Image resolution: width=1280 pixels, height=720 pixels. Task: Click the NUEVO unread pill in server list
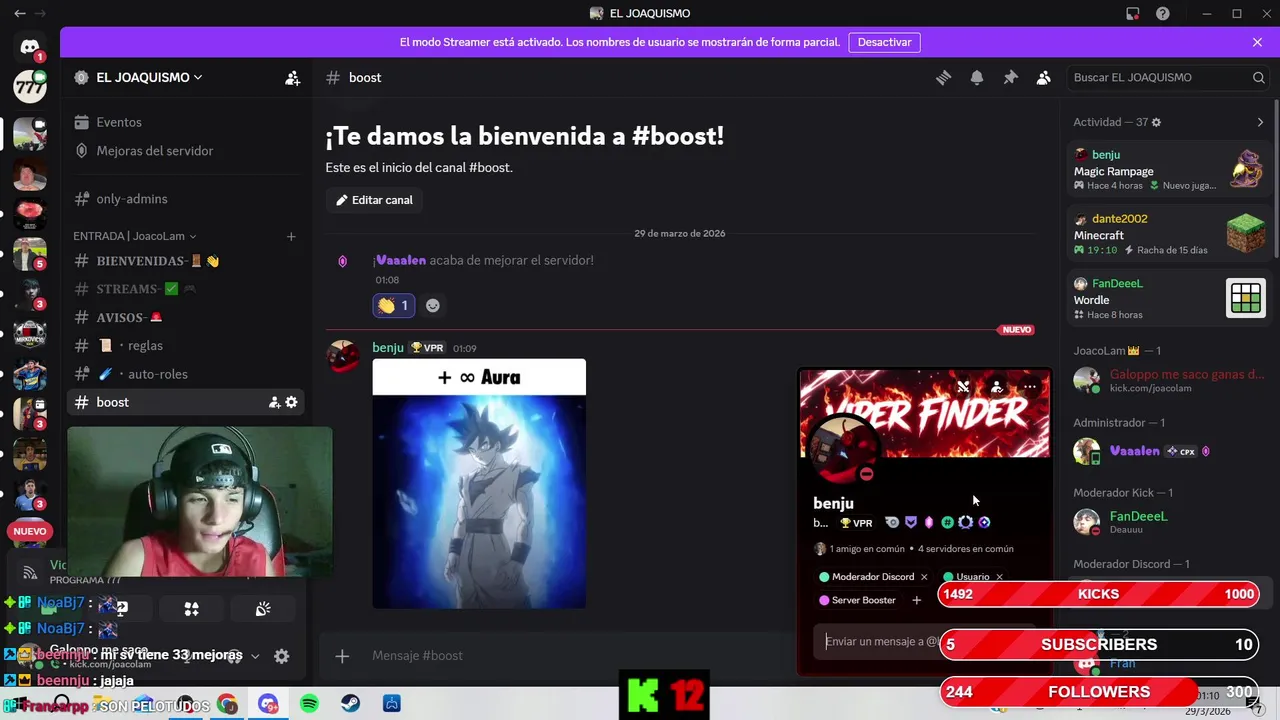30,531
